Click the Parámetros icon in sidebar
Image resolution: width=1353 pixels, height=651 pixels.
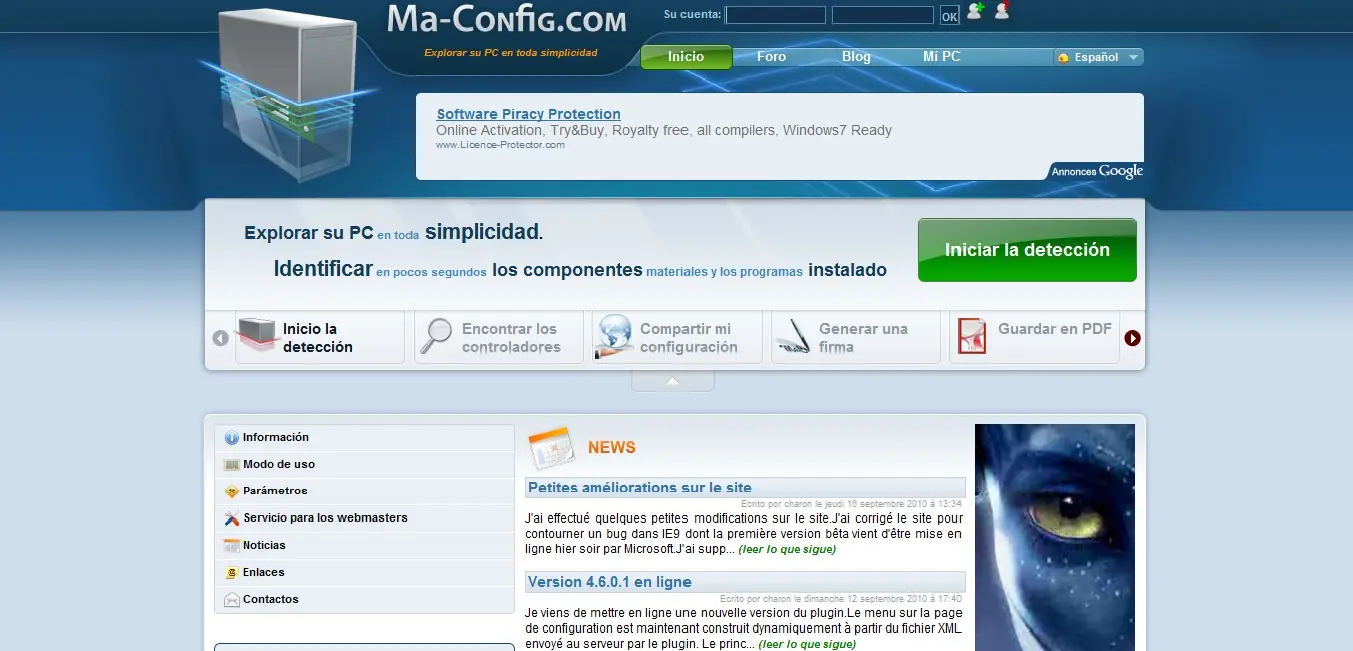tap(232, 491)
